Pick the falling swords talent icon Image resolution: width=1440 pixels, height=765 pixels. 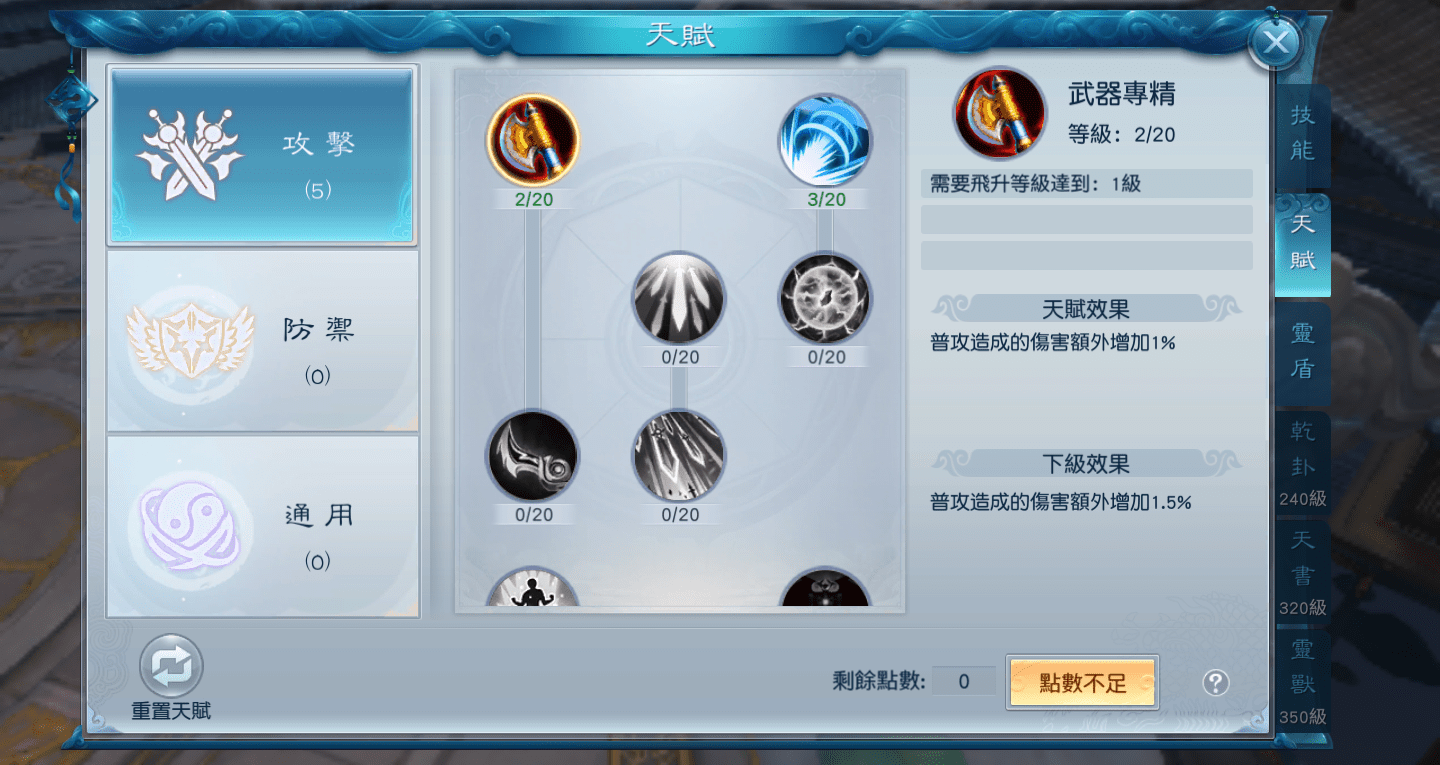[x=679, y=456]
